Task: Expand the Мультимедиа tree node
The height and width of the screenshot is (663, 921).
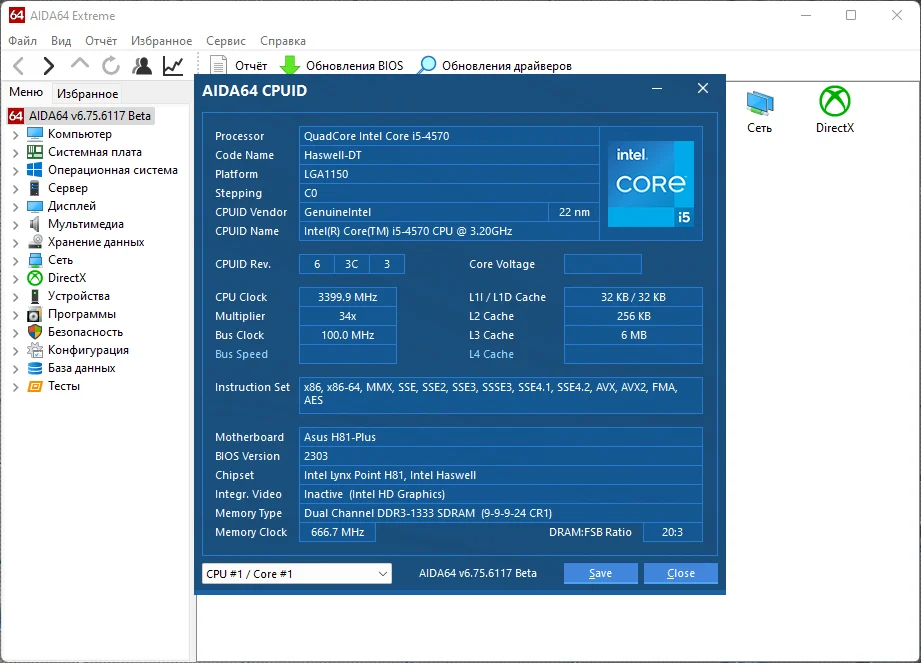Action: pos(15,224)
